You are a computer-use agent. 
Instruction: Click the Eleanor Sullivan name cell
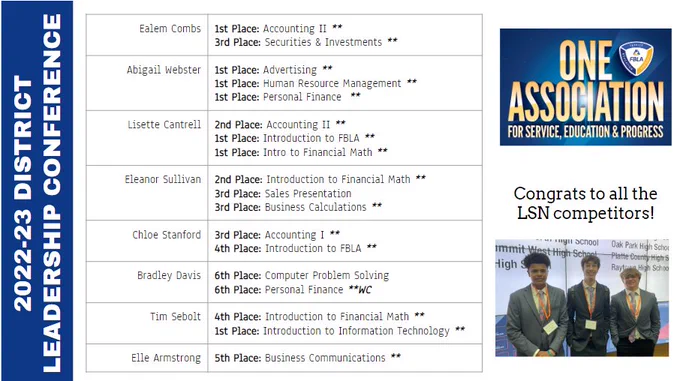(x=147, y=193)
